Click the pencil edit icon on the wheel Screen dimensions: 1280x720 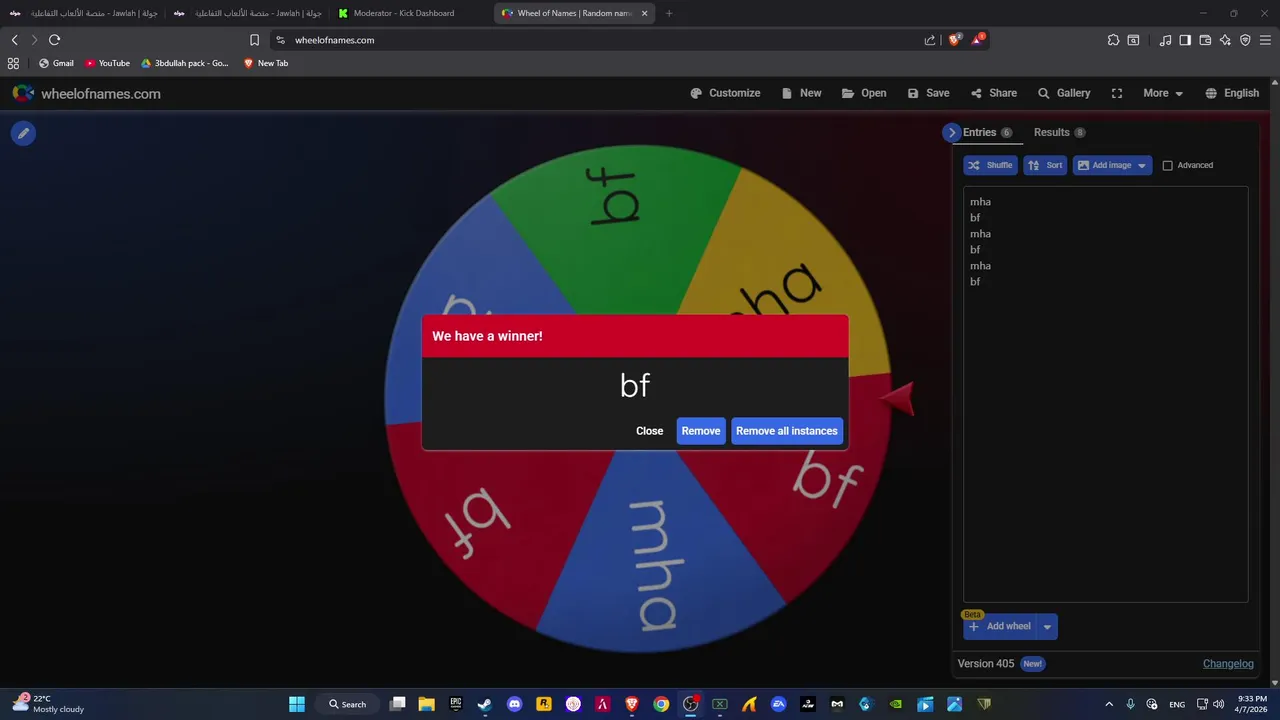[23, 133]
